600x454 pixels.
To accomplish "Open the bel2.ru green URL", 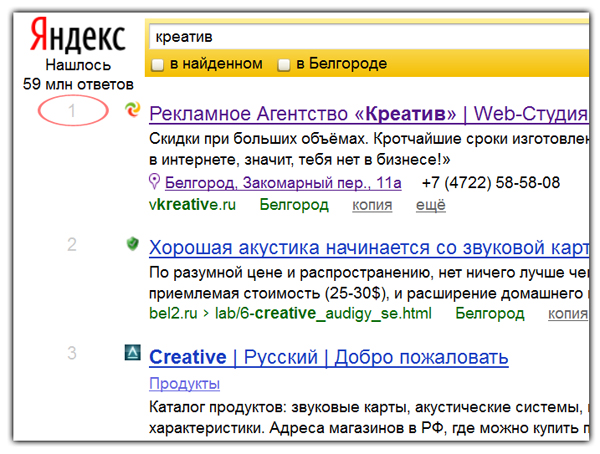I will [x=173, y=314].
